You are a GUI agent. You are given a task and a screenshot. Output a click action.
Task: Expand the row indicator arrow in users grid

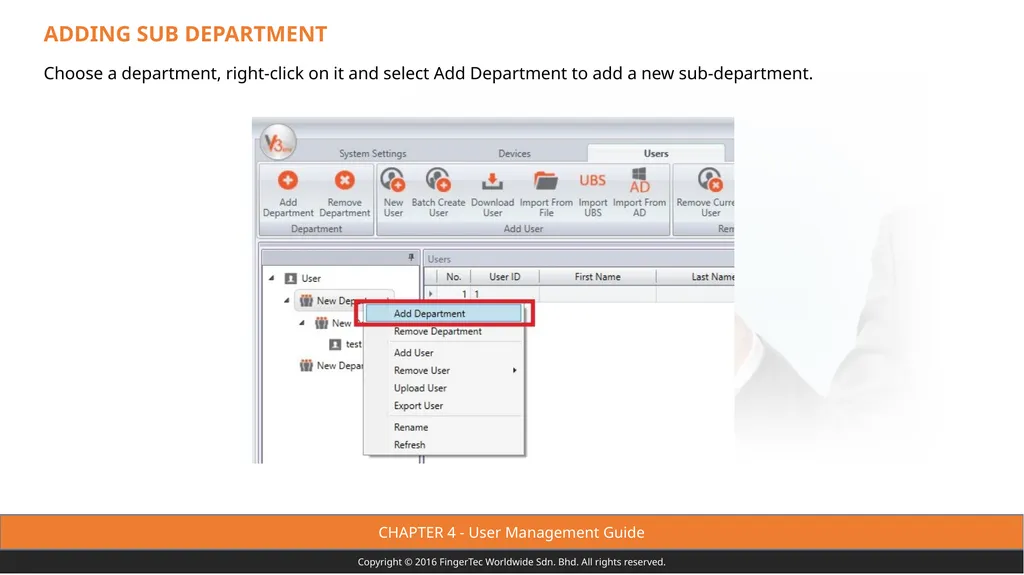pyautogui.click(x=430, y=294)
